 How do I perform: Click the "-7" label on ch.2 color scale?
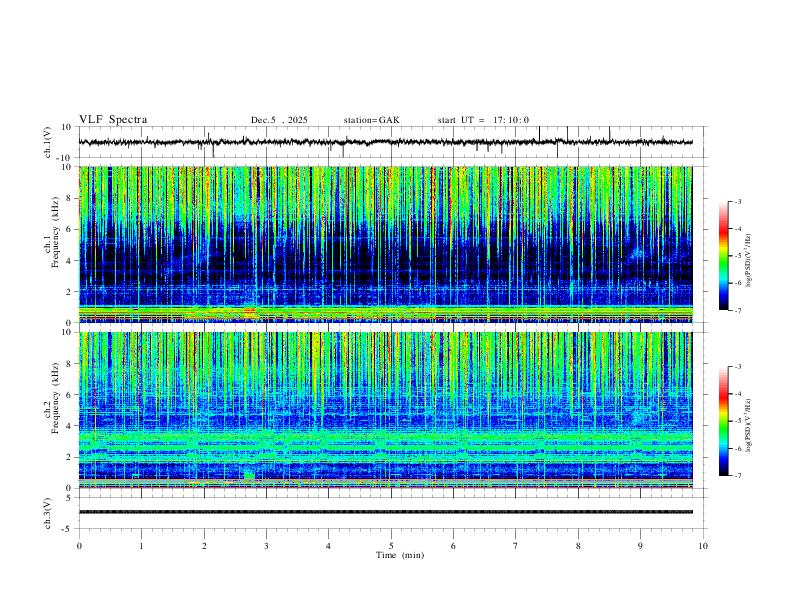[x=738, y=475]
